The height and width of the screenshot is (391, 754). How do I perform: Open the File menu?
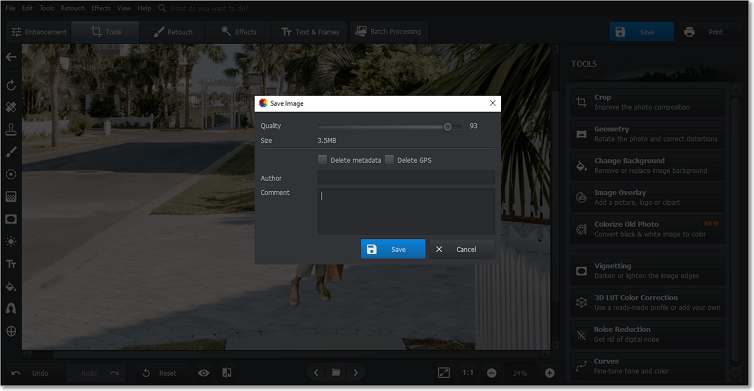[10, 8]
